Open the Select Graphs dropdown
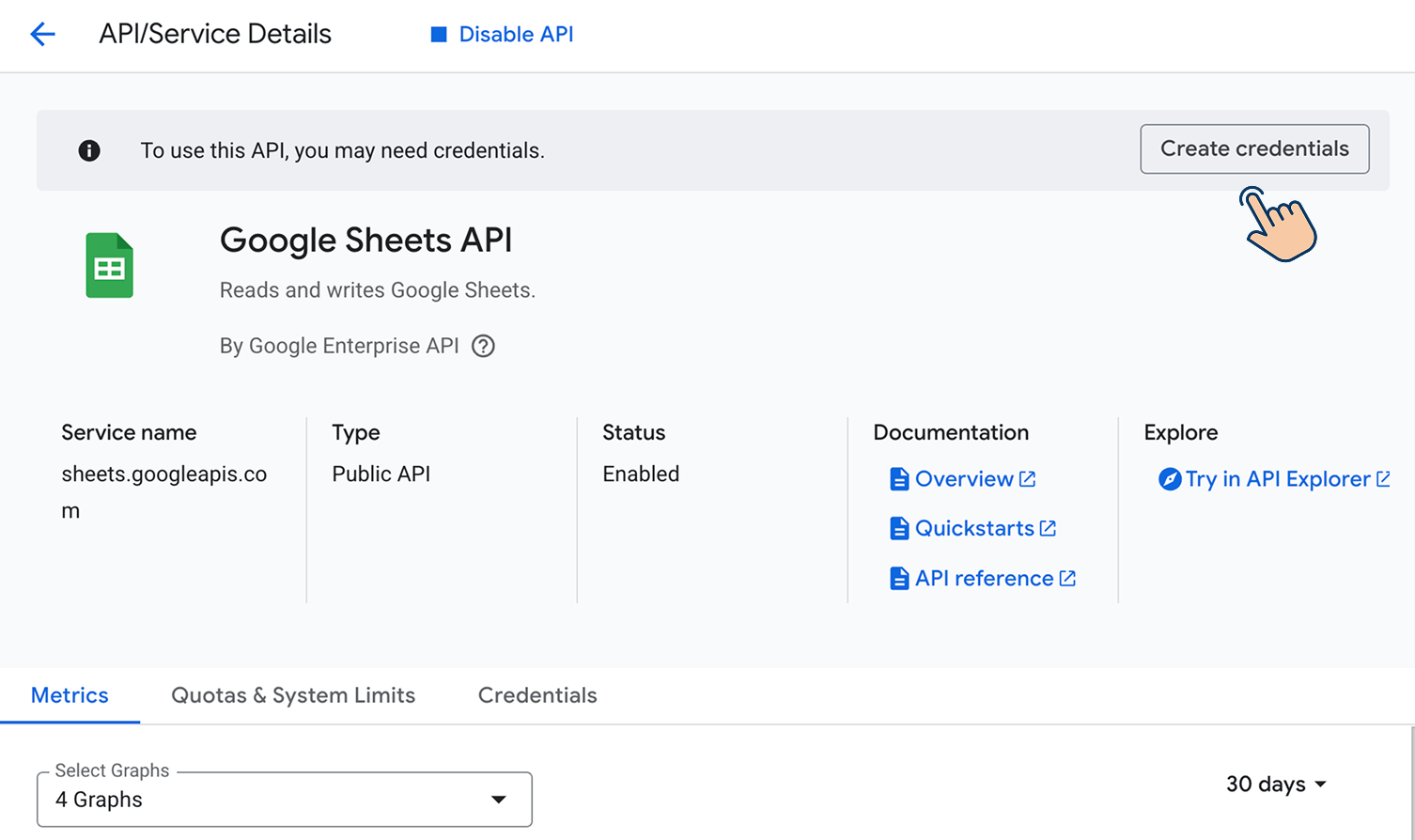The height and width of the screenshot is (840, 1415). tap(285, 800)
